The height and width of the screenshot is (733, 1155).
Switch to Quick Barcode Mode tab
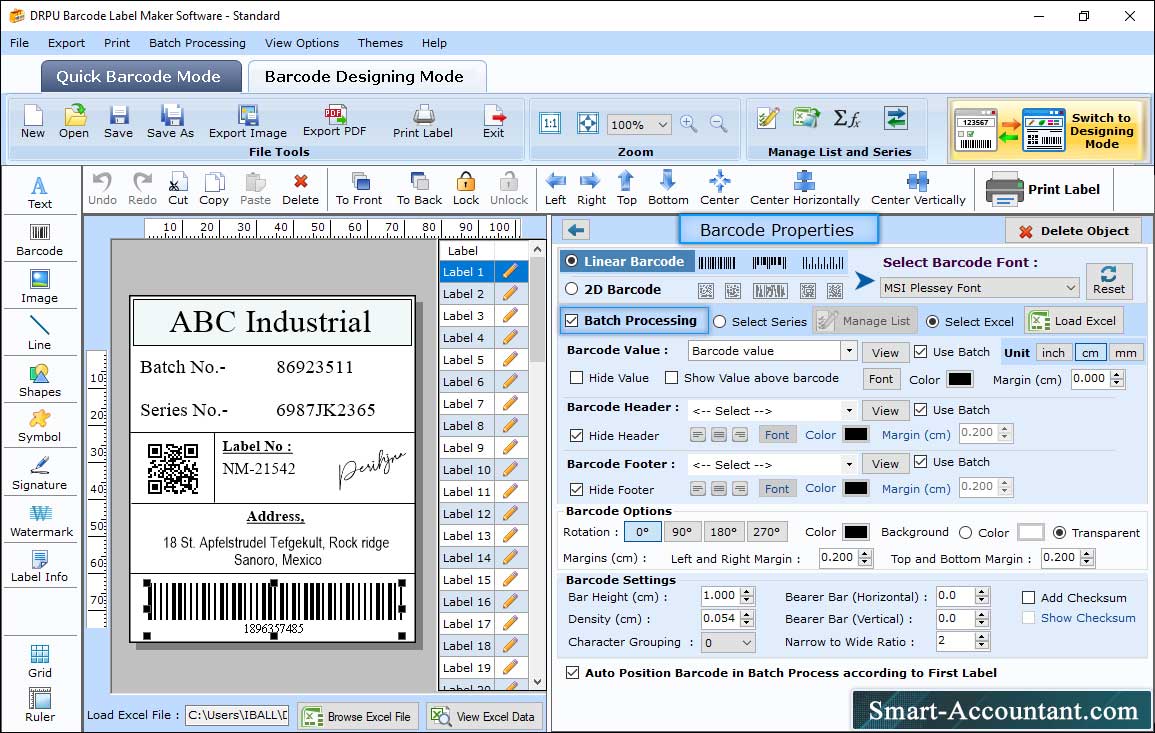(139, 77)
